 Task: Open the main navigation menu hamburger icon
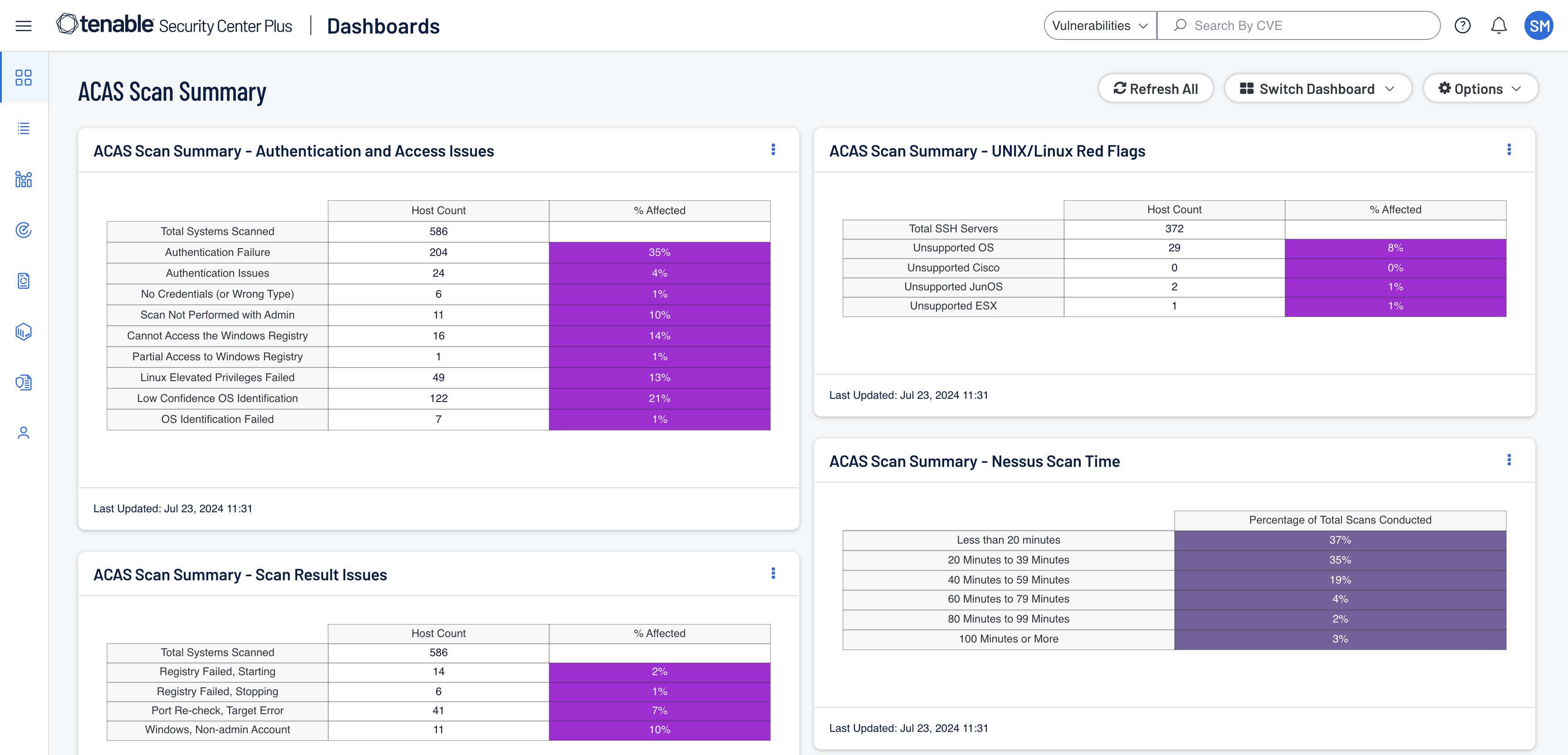24,25
